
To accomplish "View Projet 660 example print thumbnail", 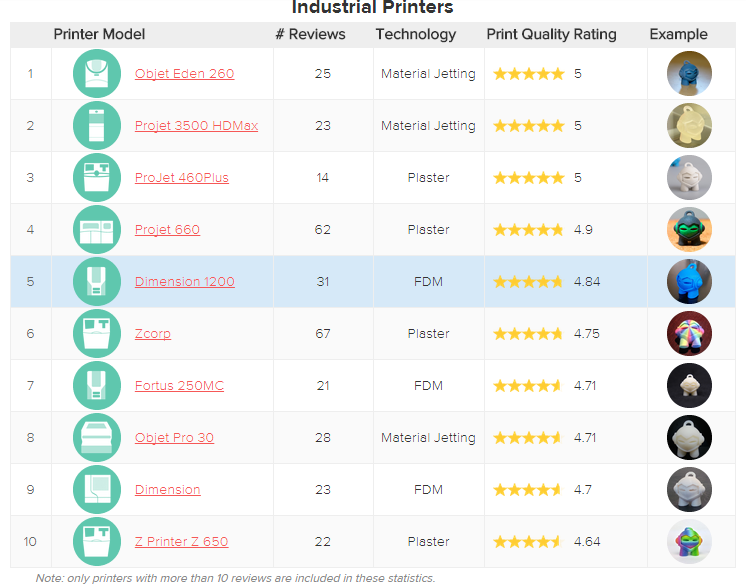I will [x=689, y=230].
